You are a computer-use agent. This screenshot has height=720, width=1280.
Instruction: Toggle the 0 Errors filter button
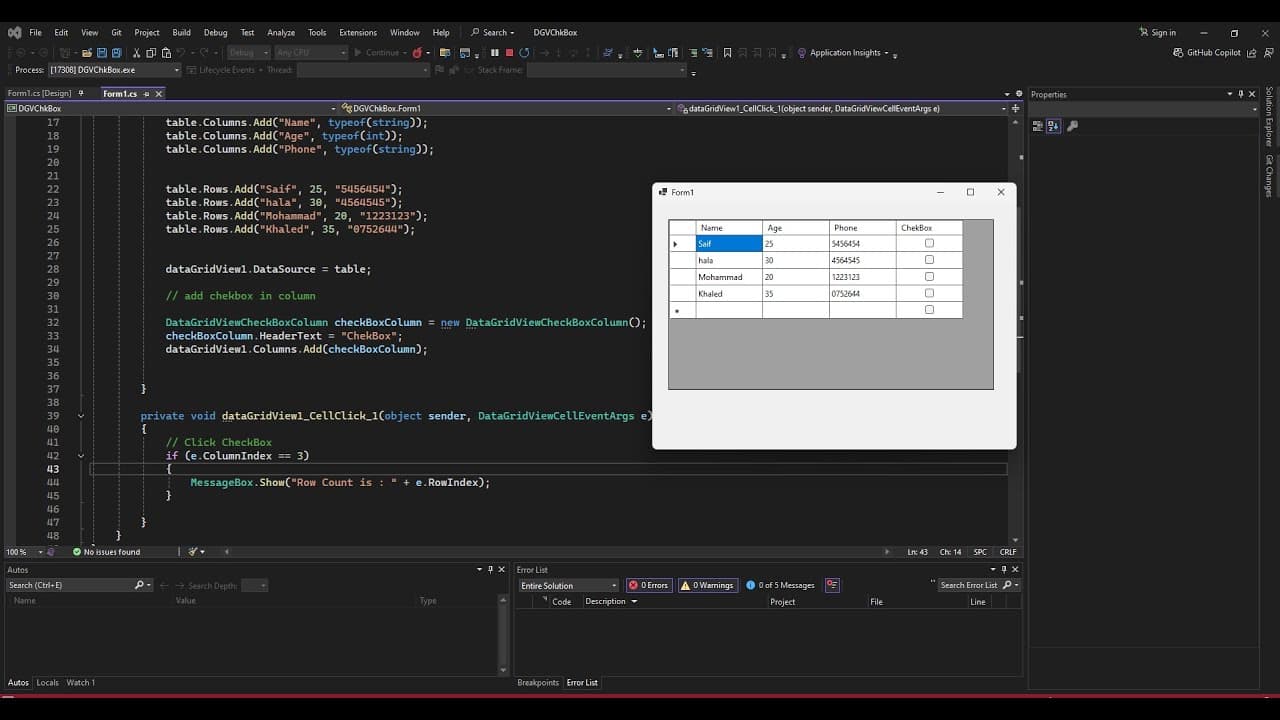click(648, 585)
